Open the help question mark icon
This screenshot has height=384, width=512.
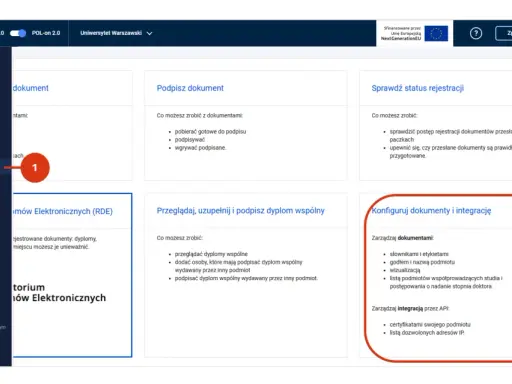476,33
